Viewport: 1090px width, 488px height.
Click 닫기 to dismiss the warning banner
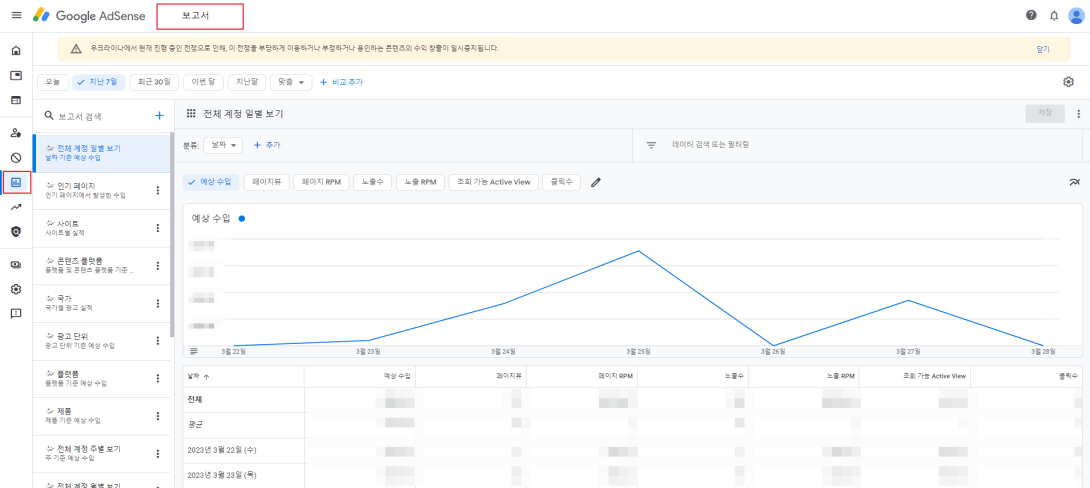tap(1042, 49)
